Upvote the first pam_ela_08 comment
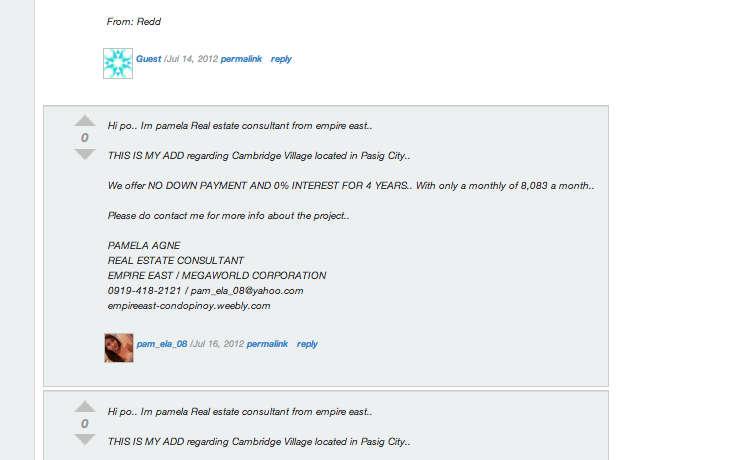 click(x=85, y=121)
